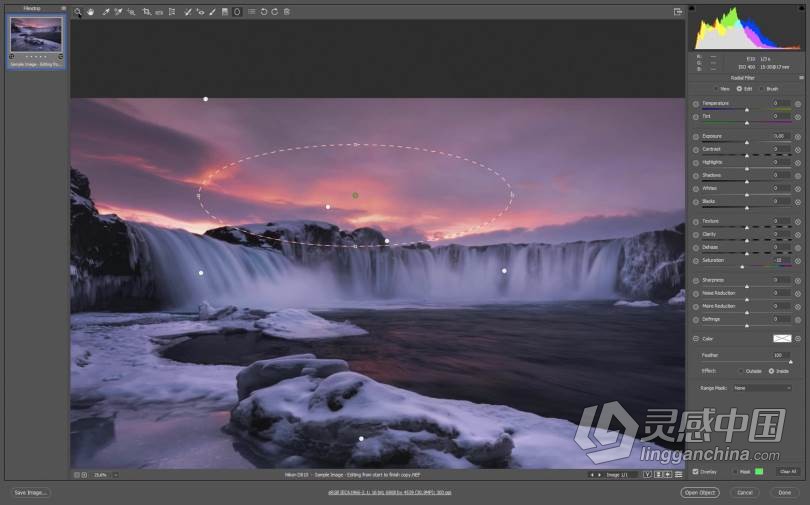Open the preview preferences menu icon
Screen dimensions: 810x505
(x=679, y=475)
